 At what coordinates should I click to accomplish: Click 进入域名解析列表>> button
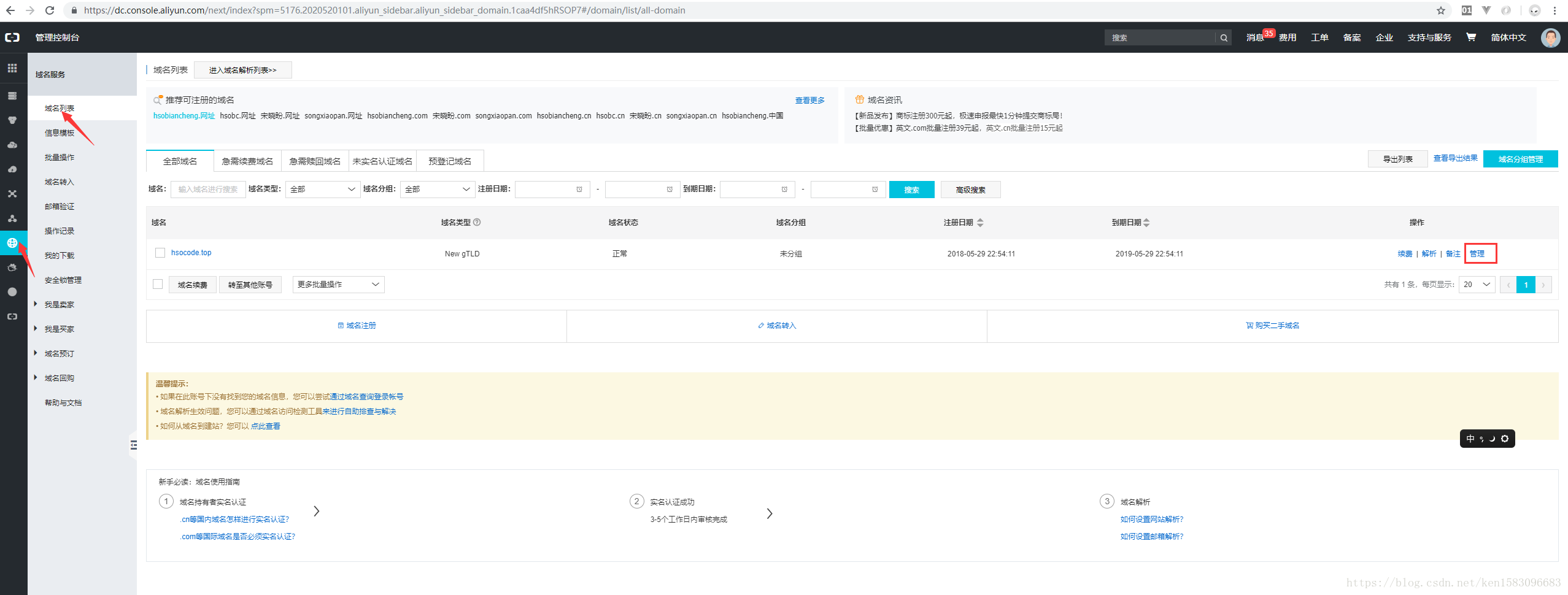(x=243, y=70)
